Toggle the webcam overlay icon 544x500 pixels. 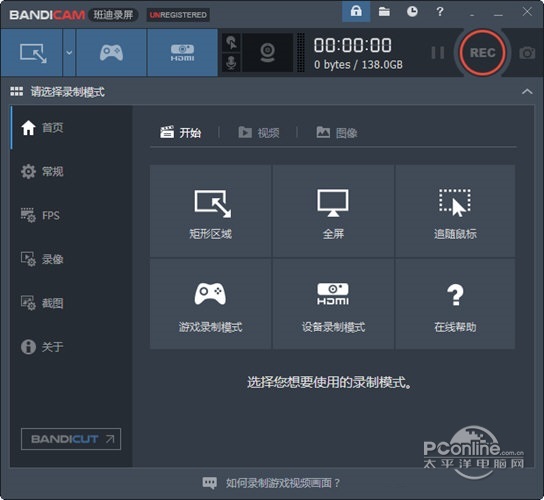[x=267, y=53]
